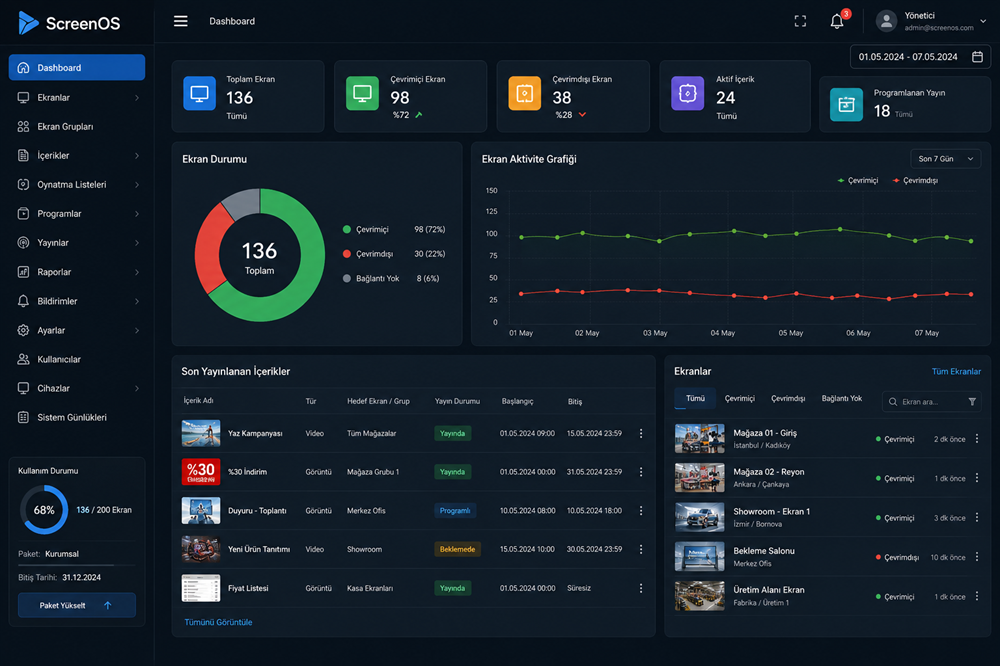The width and height of the screenshot is (1000, 666).
Task: Switch to Çevrimdışı tab in Ekranlar panel
Action: [788, 398]
